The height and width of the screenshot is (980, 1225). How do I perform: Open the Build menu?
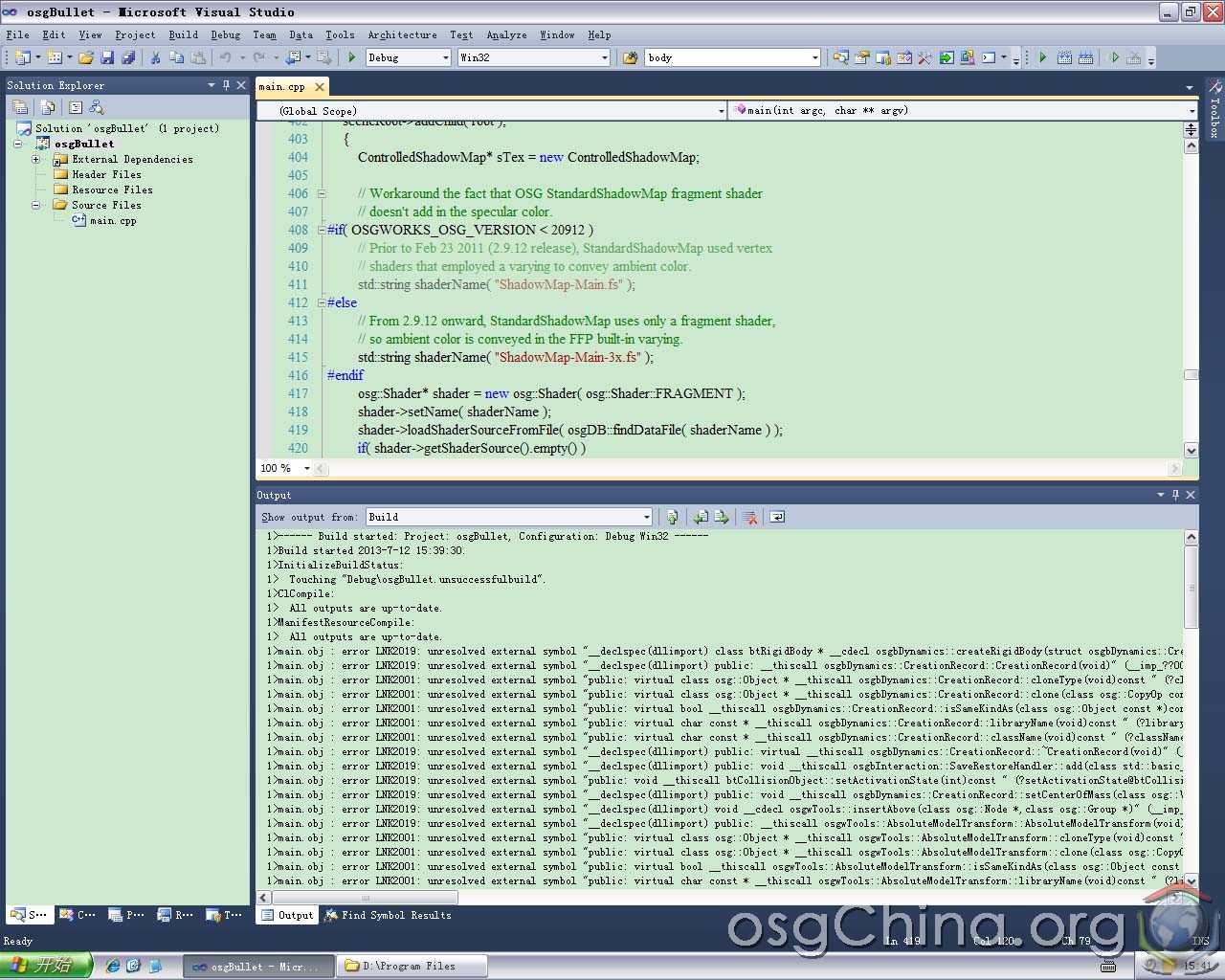[x=184, y=34]
